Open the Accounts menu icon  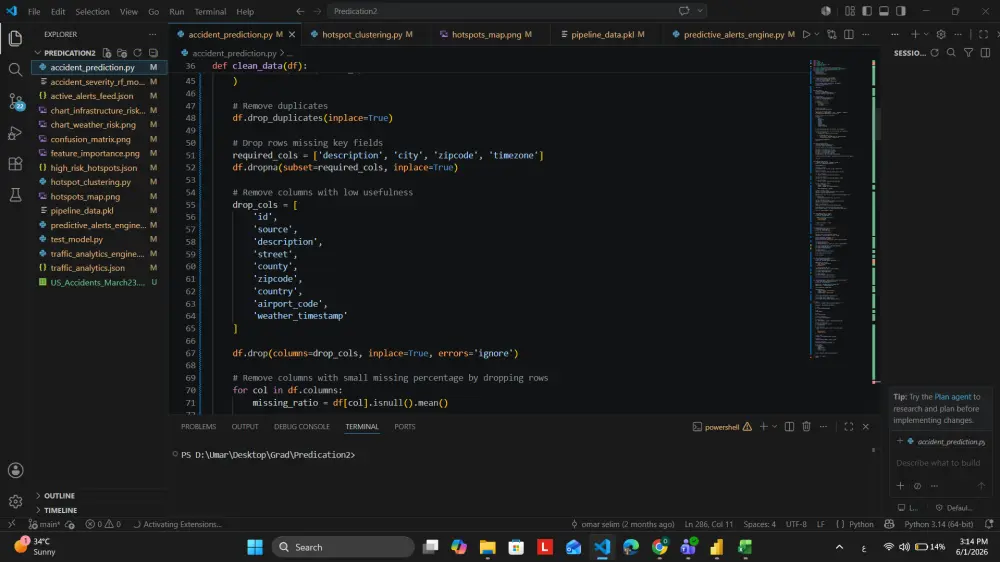[x=15, y=471]
